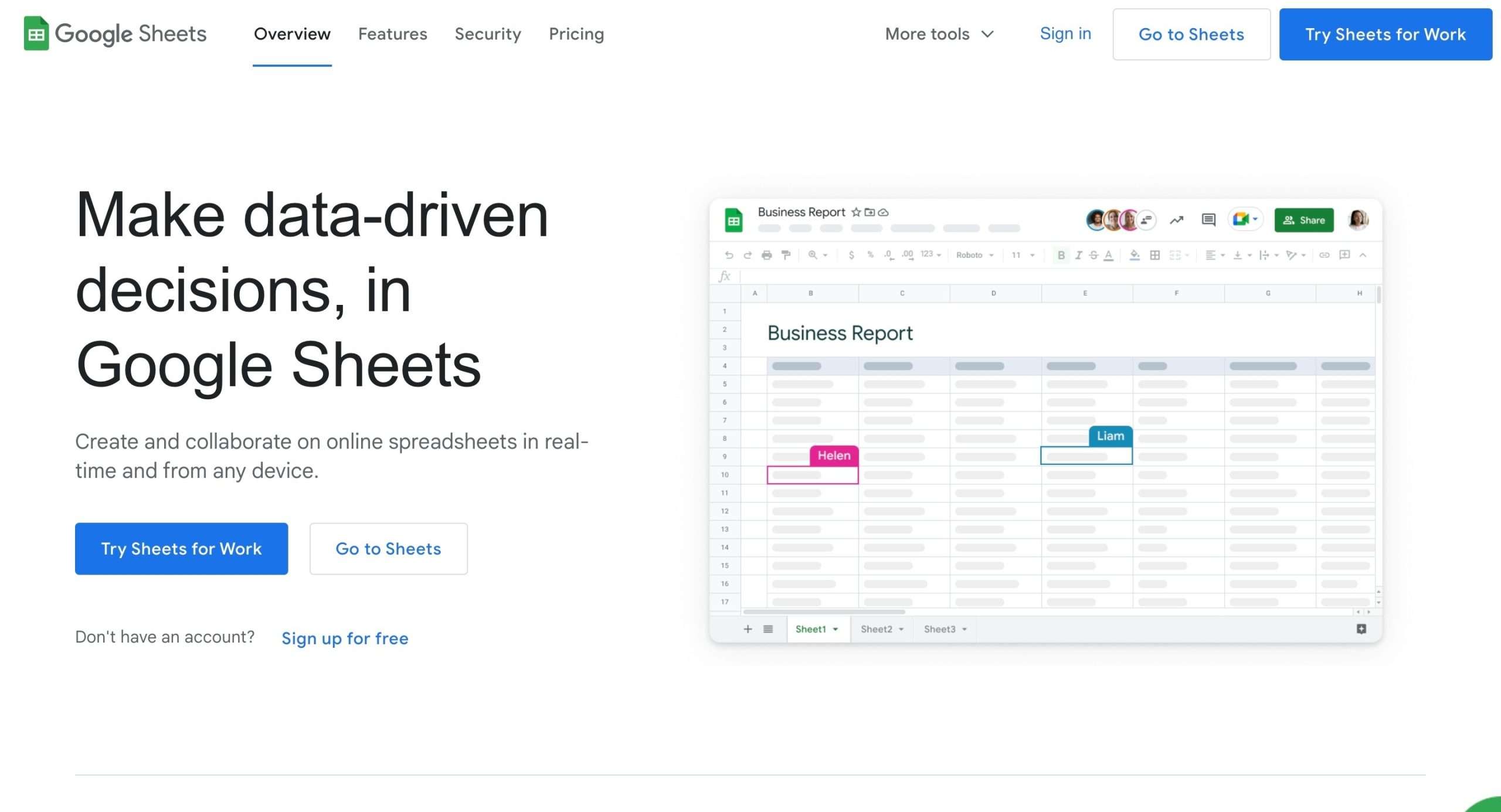The image size is (1501, 812).
Task: Click the borders icon in the toolbar
Action: point(1154,255)
